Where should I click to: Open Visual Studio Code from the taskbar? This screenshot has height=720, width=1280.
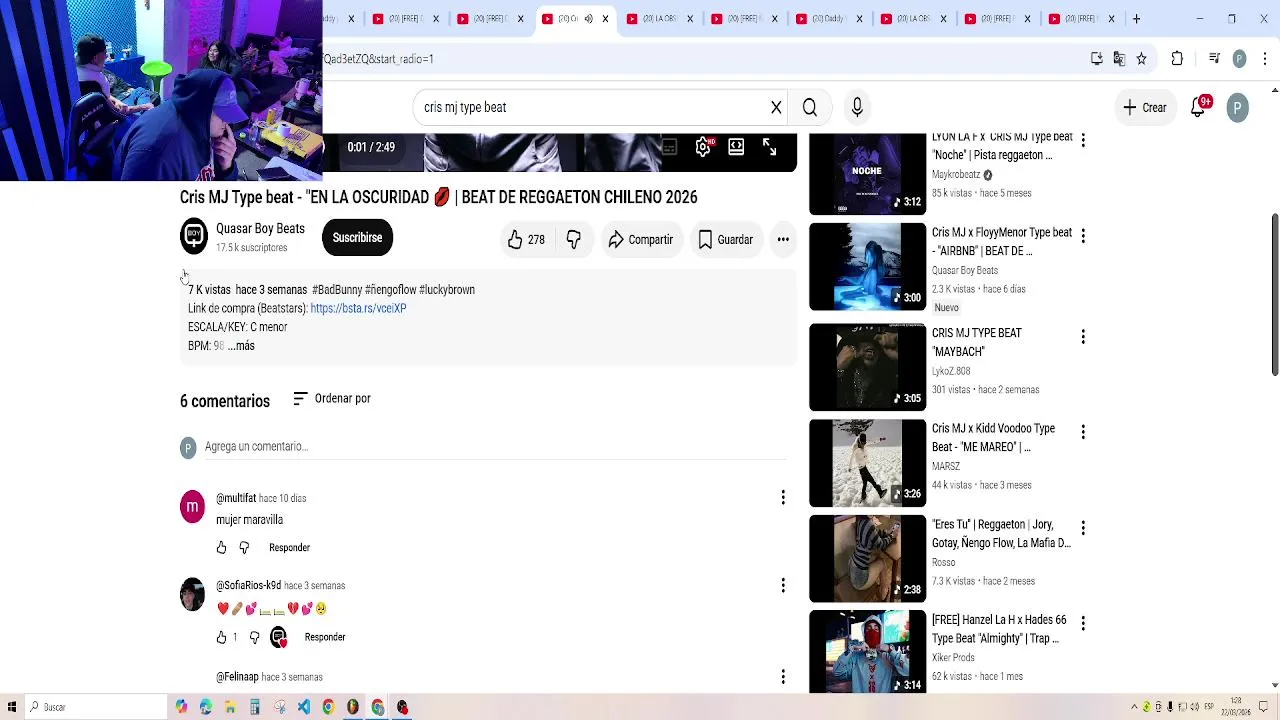point(304,707)
